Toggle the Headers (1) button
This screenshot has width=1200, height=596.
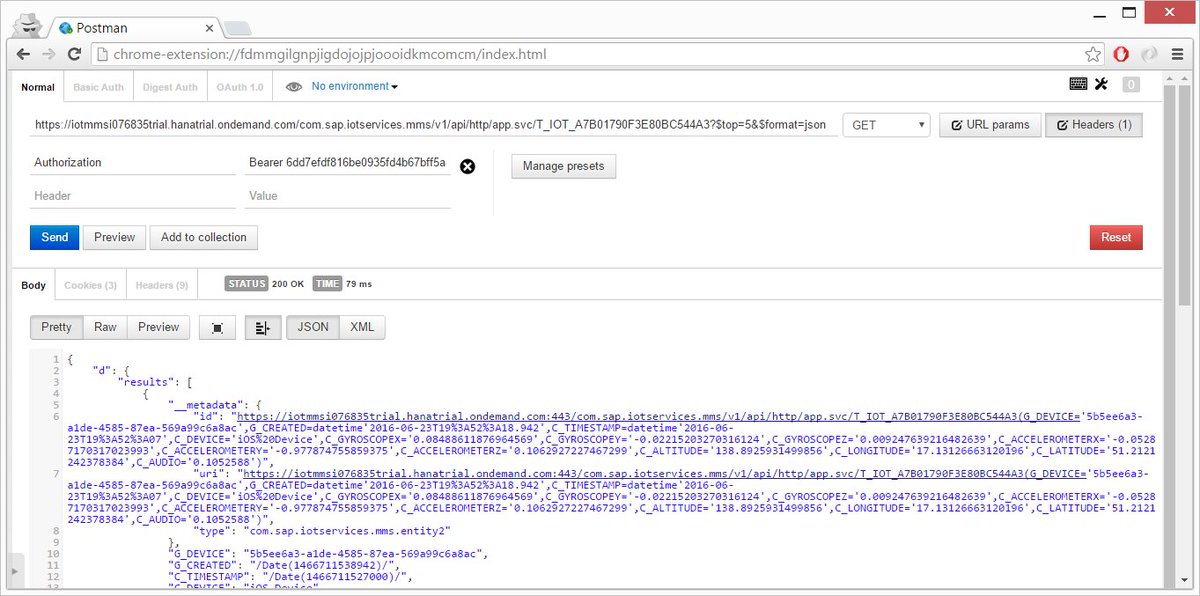1094,125
